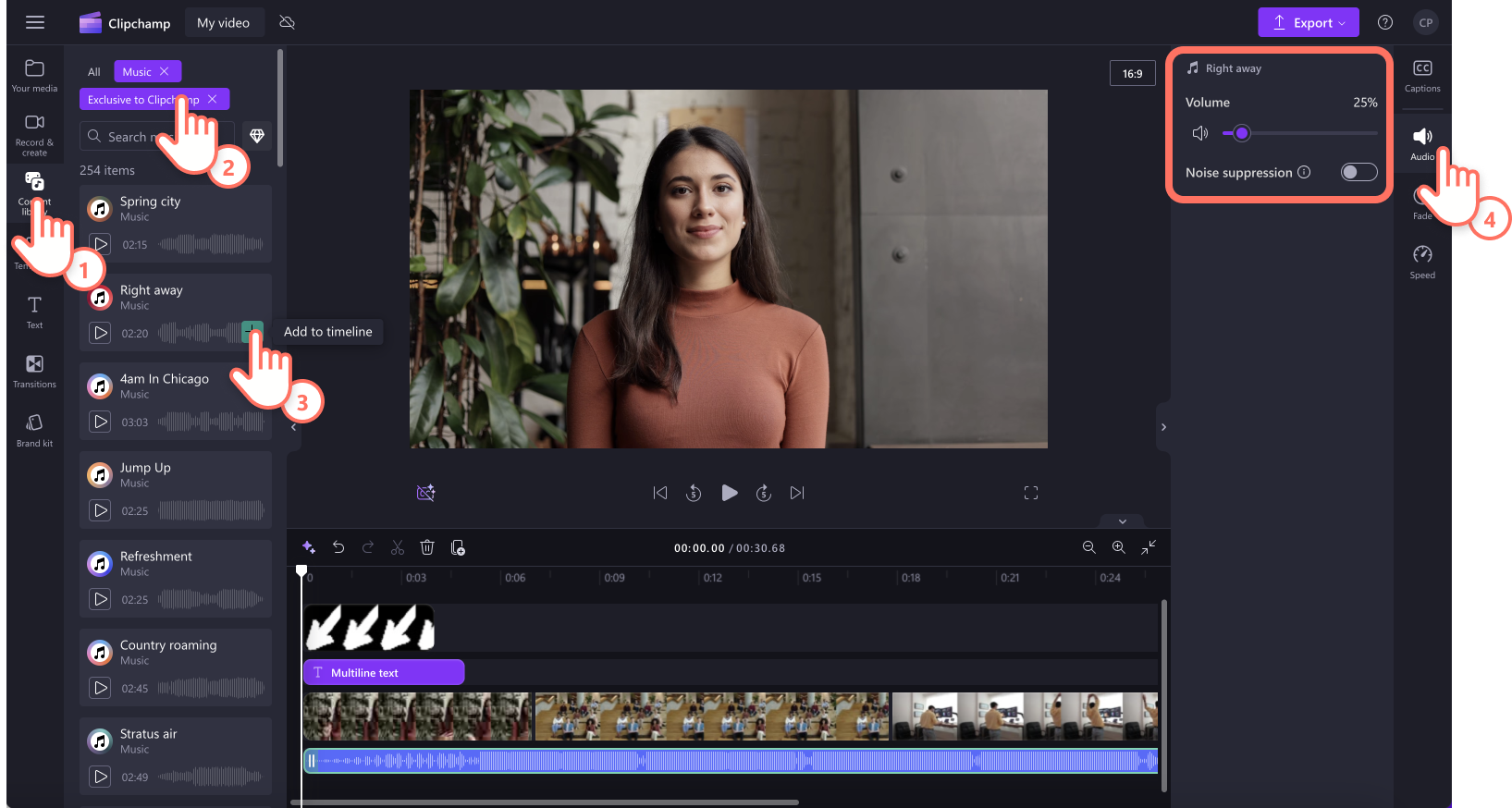This screenshot has height=808, width=1512.
Task: Show Noise suppression info tooltip
Action: click(x=1304, y=172)
